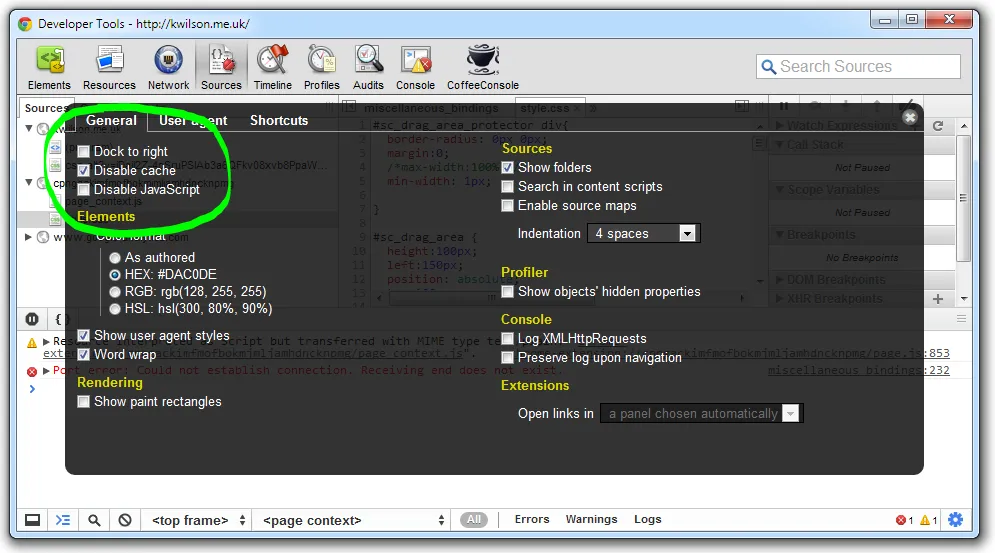Select HEX: #DAC0DE color format

pyautogui.click(x=115, y=275)
